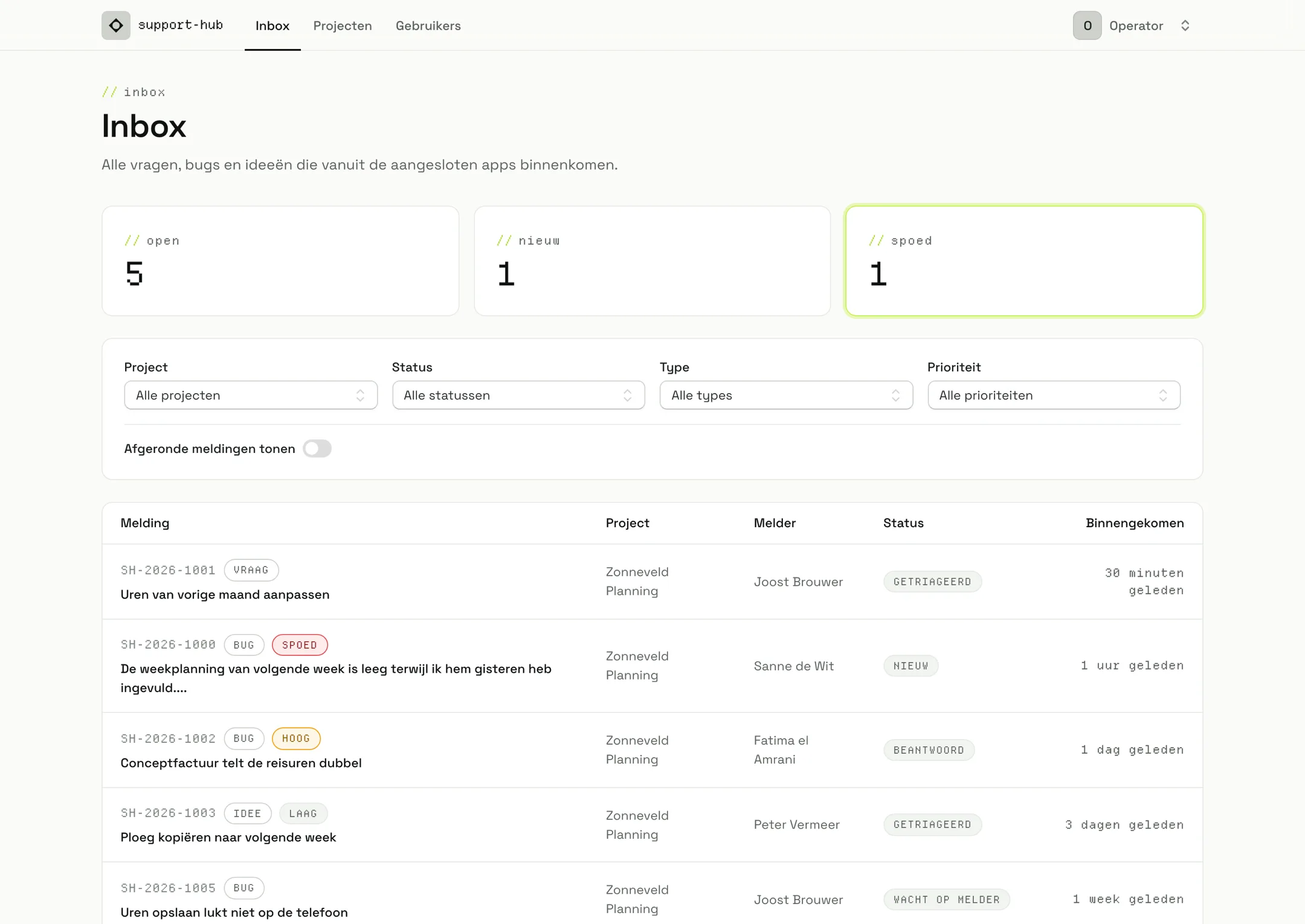Viewport: 1305px width, 924px height.
Task: Open the Projecten tab
Action: pyautogui.click(x=342, y=25)
